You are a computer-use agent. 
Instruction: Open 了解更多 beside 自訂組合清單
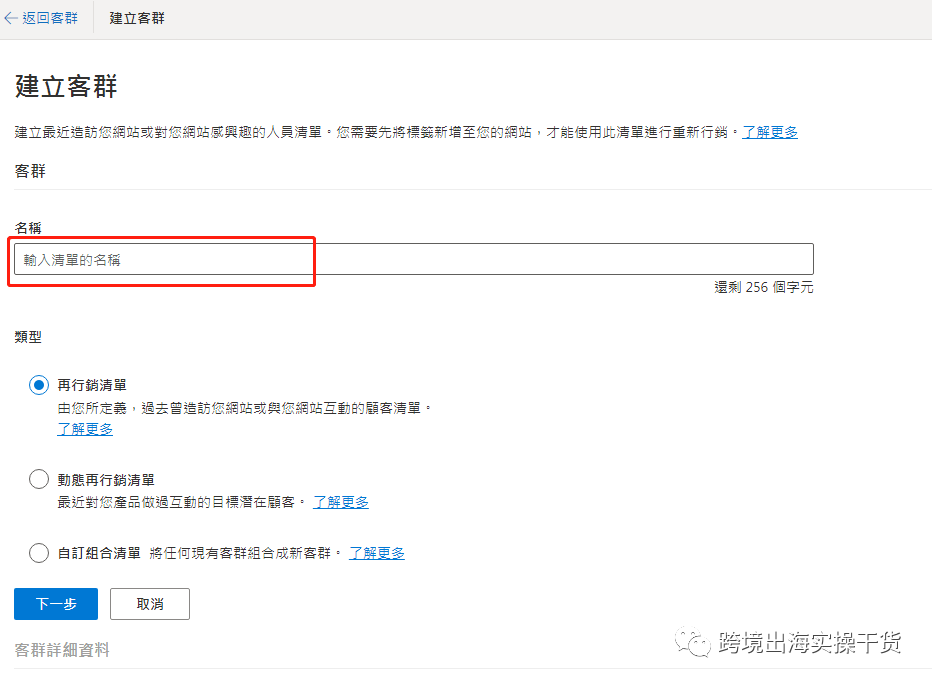point(377,553)
